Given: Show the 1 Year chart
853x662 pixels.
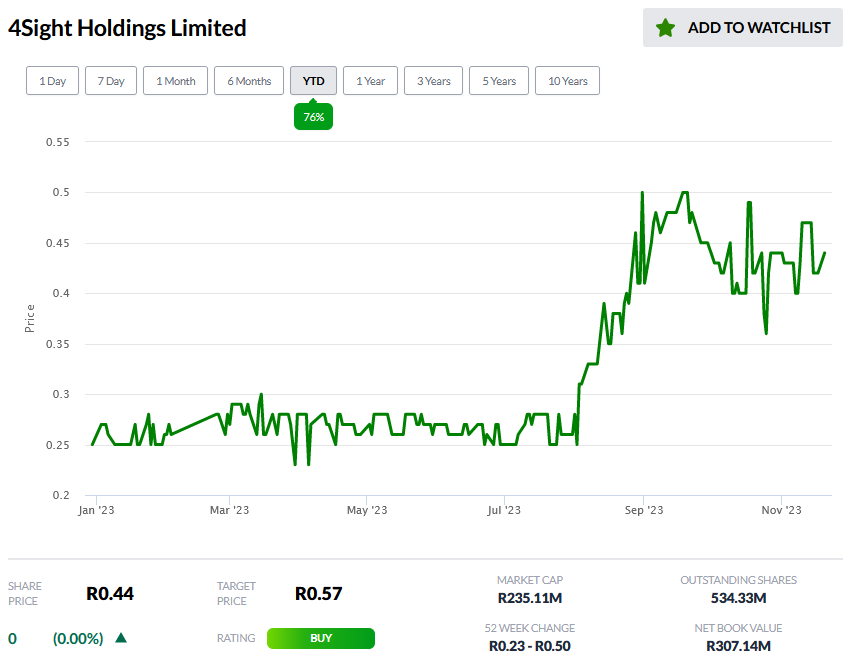Looking at the screenshot, I should [370, 81].
